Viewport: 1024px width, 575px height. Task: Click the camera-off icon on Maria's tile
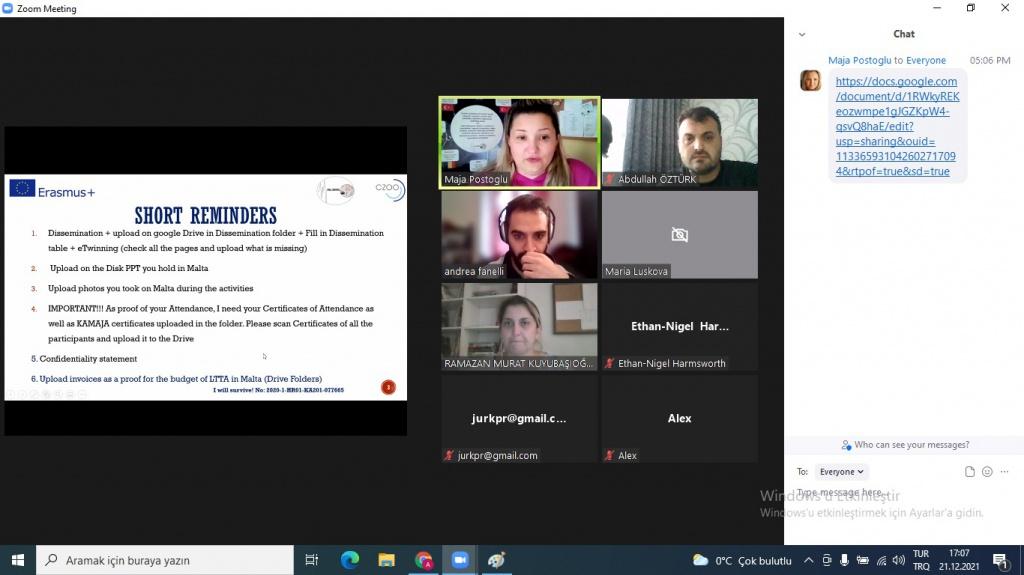pos(679,235)
